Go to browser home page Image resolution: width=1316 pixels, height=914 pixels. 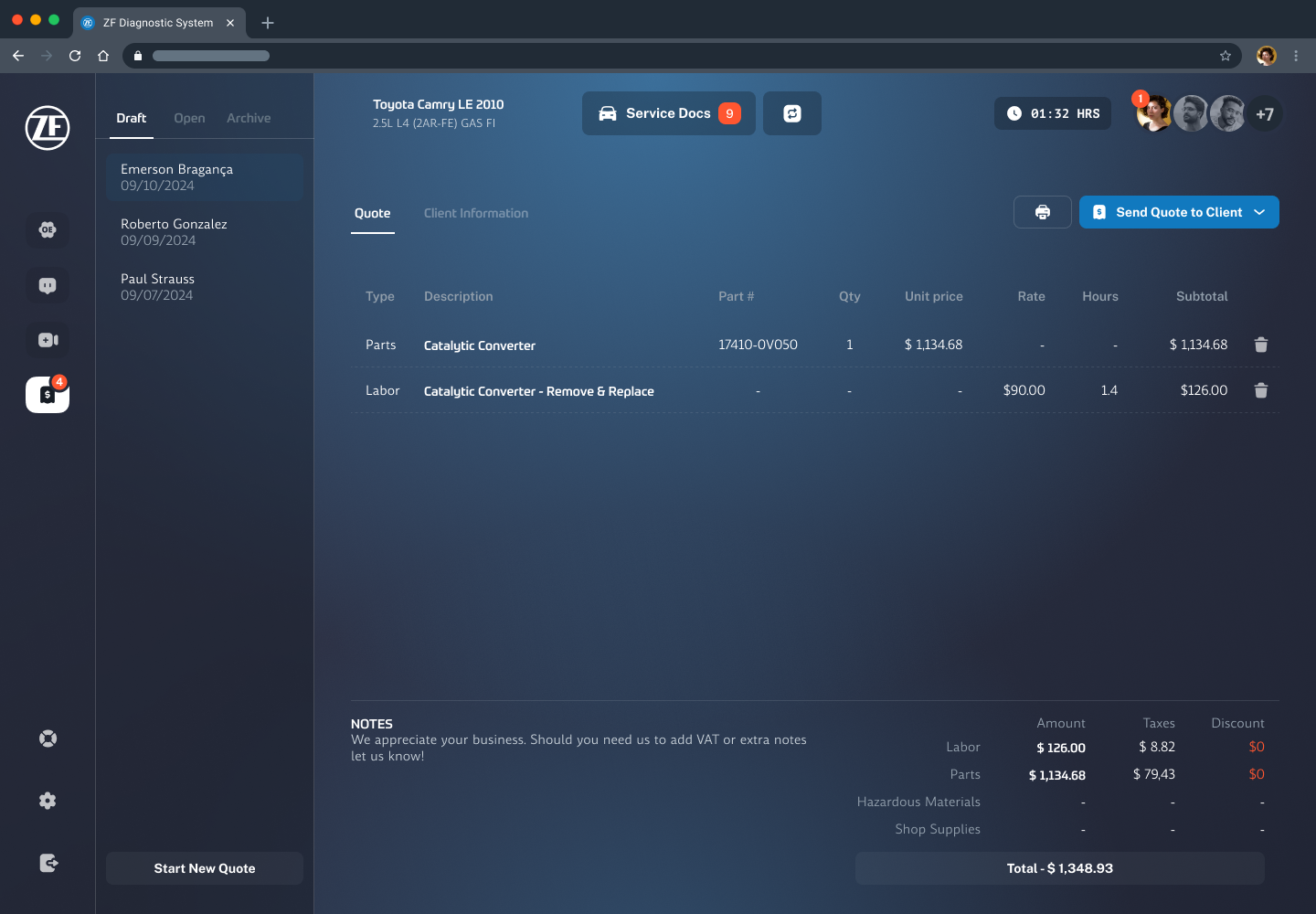[x=103, y=56]
